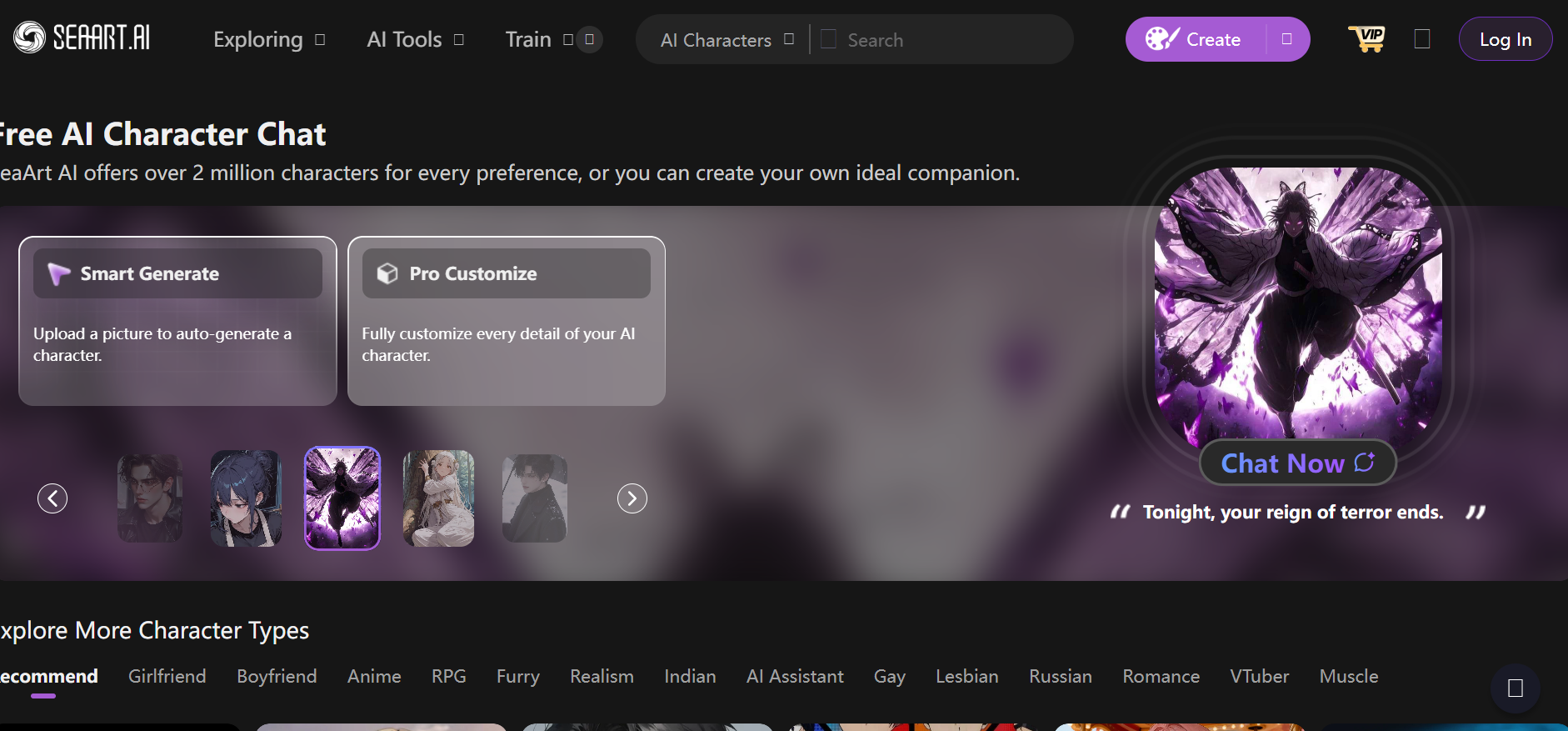
Task: Click the search magnifier icon
Action: [x=828, y=39]
